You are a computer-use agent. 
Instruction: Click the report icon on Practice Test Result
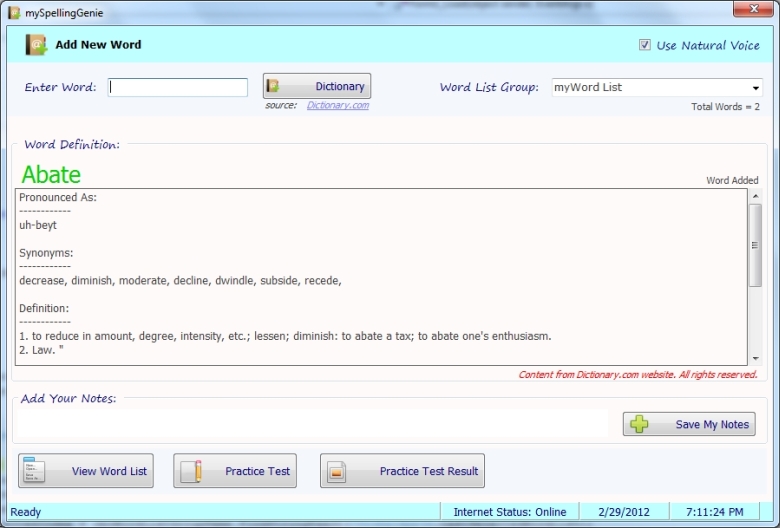pos(336,471)
